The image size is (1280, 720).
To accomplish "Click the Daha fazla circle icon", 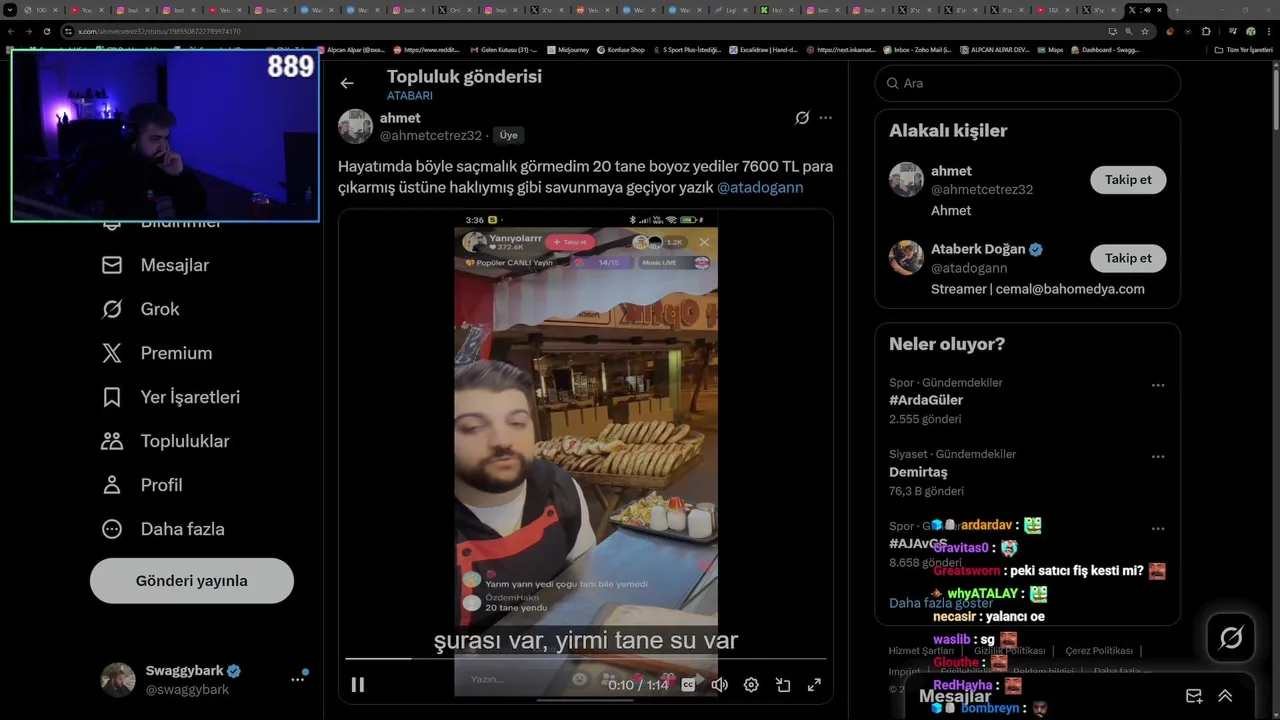I will [112, 529].
